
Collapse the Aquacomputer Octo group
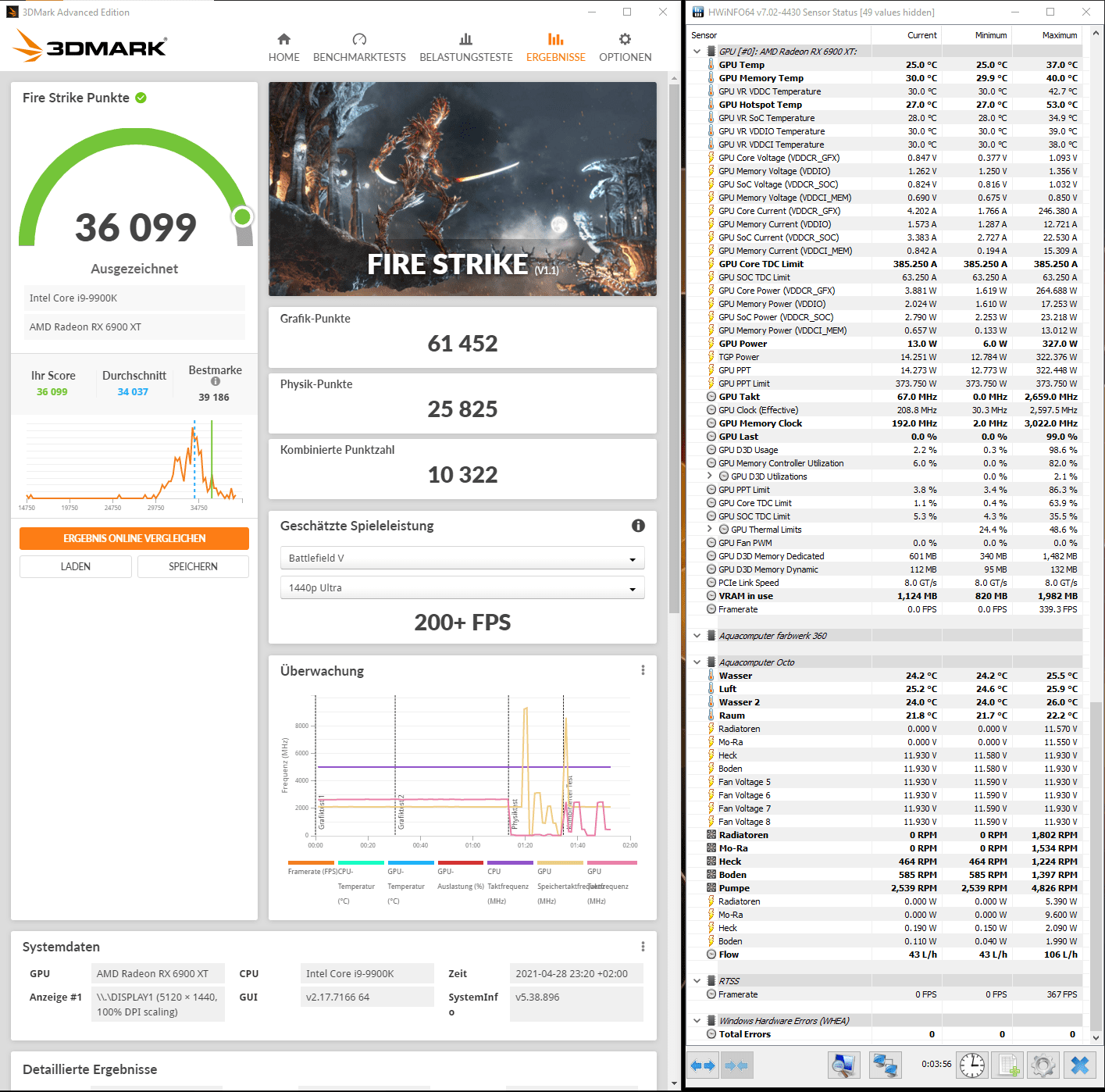tap(697, 662)
